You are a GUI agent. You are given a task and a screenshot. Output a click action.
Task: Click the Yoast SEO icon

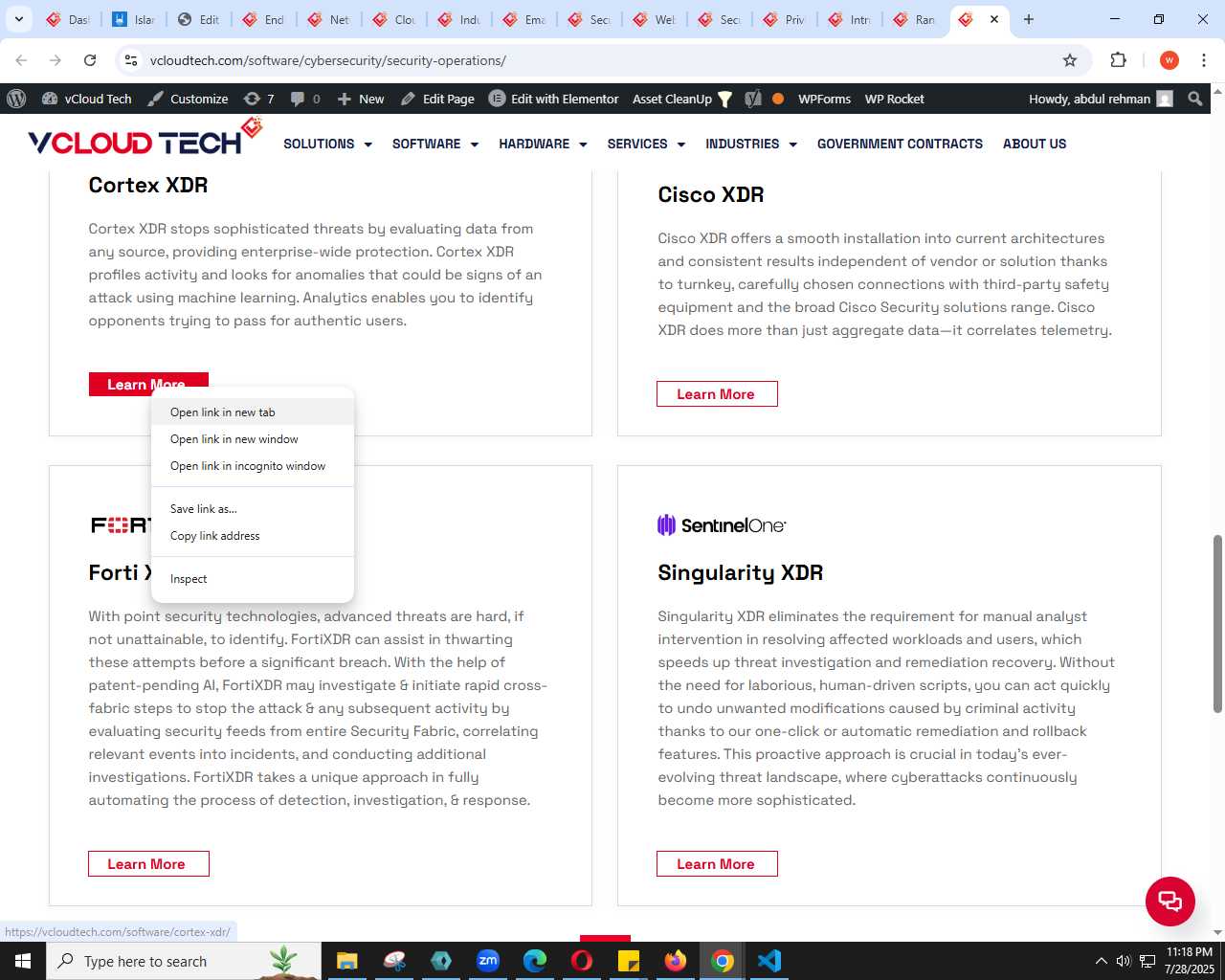click(x=753, y=99)
